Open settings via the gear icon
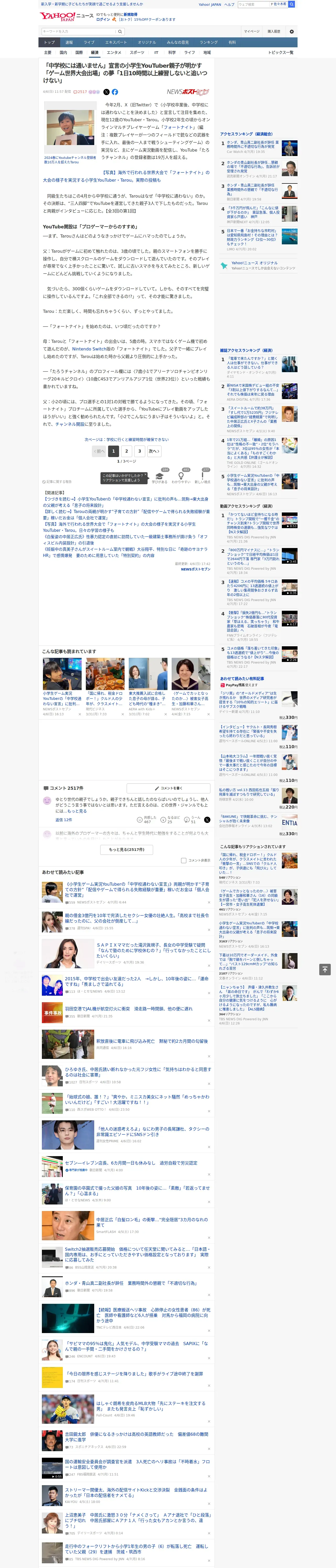The height and width of the screenshot is (1568, 336). [292, 32]
